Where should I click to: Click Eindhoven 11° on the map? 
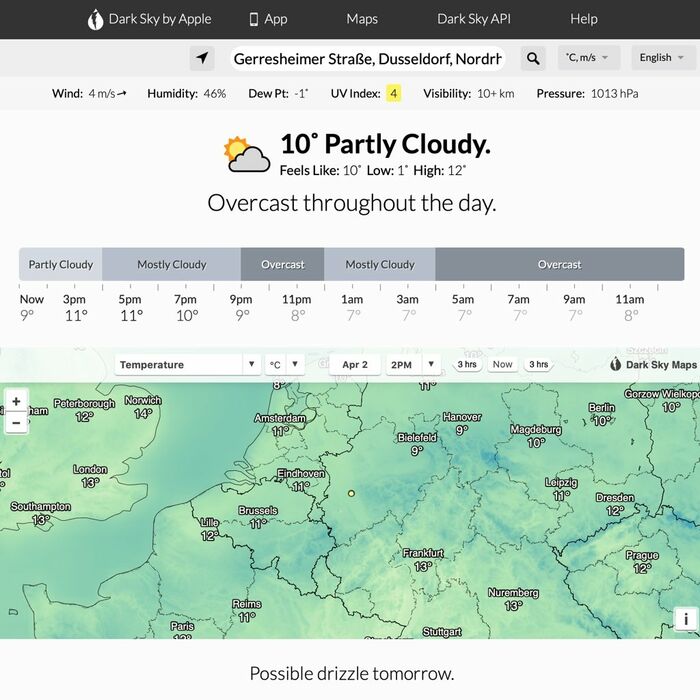(x=301, y=479)
